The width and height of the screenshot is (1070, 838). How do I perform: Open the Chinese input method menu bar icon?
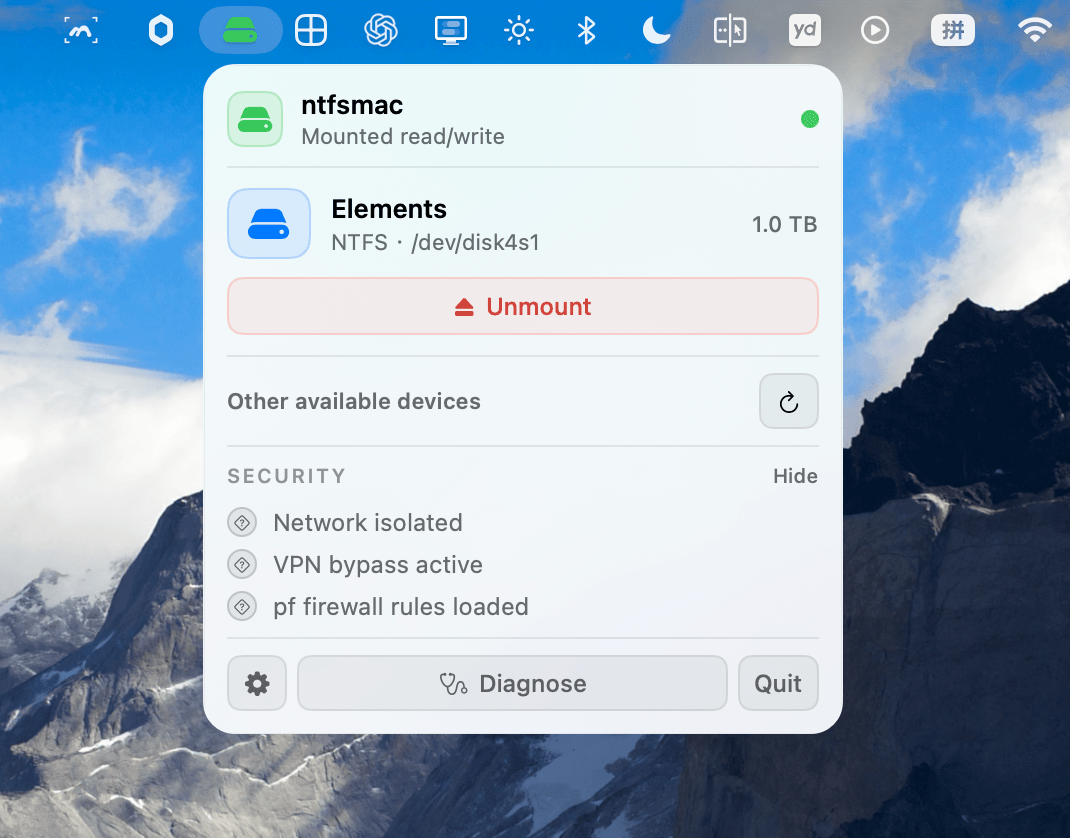[953, 30]
